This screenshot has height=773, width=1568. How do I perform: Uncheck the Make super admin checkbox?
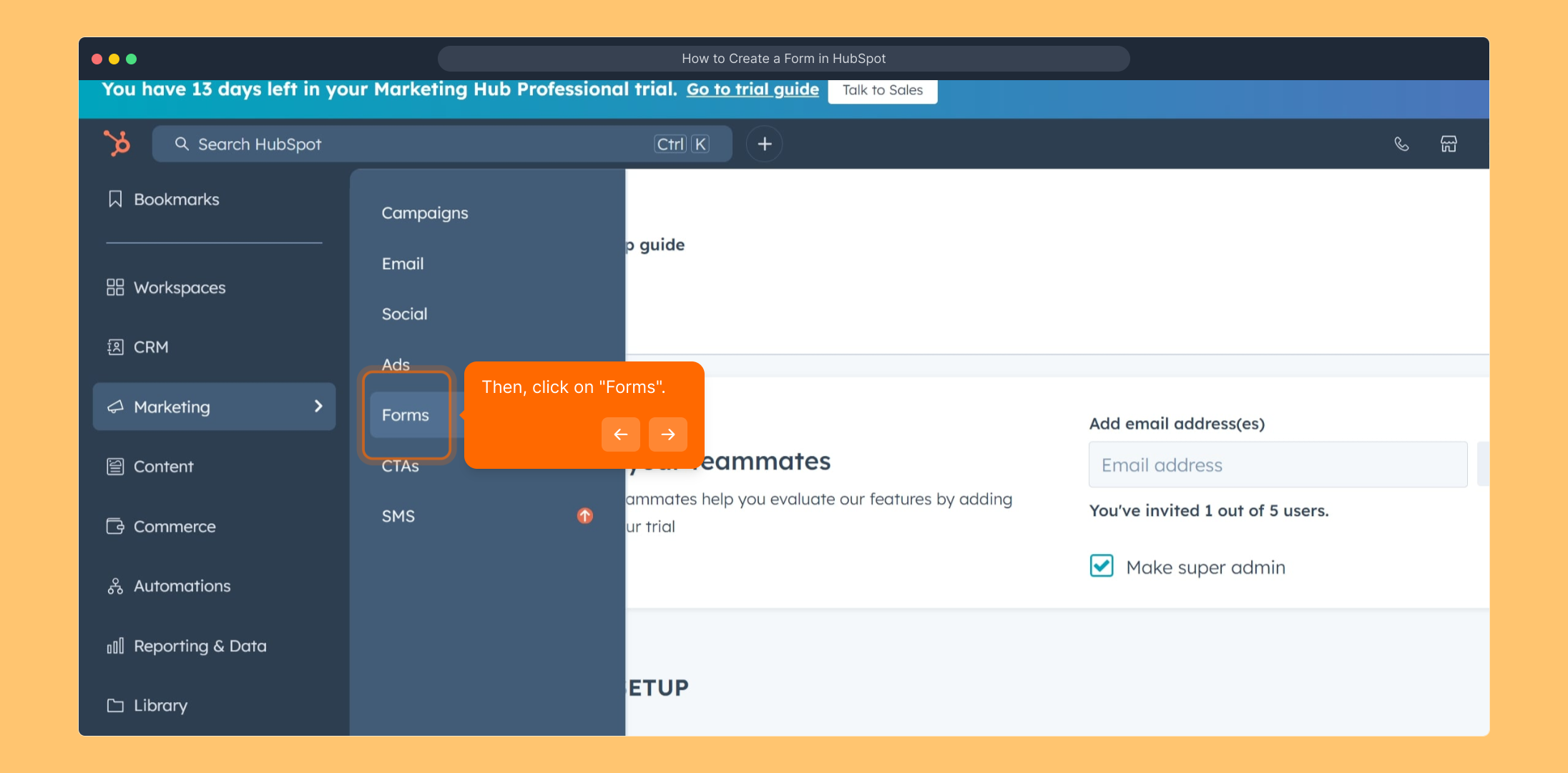coord(1102,565)
